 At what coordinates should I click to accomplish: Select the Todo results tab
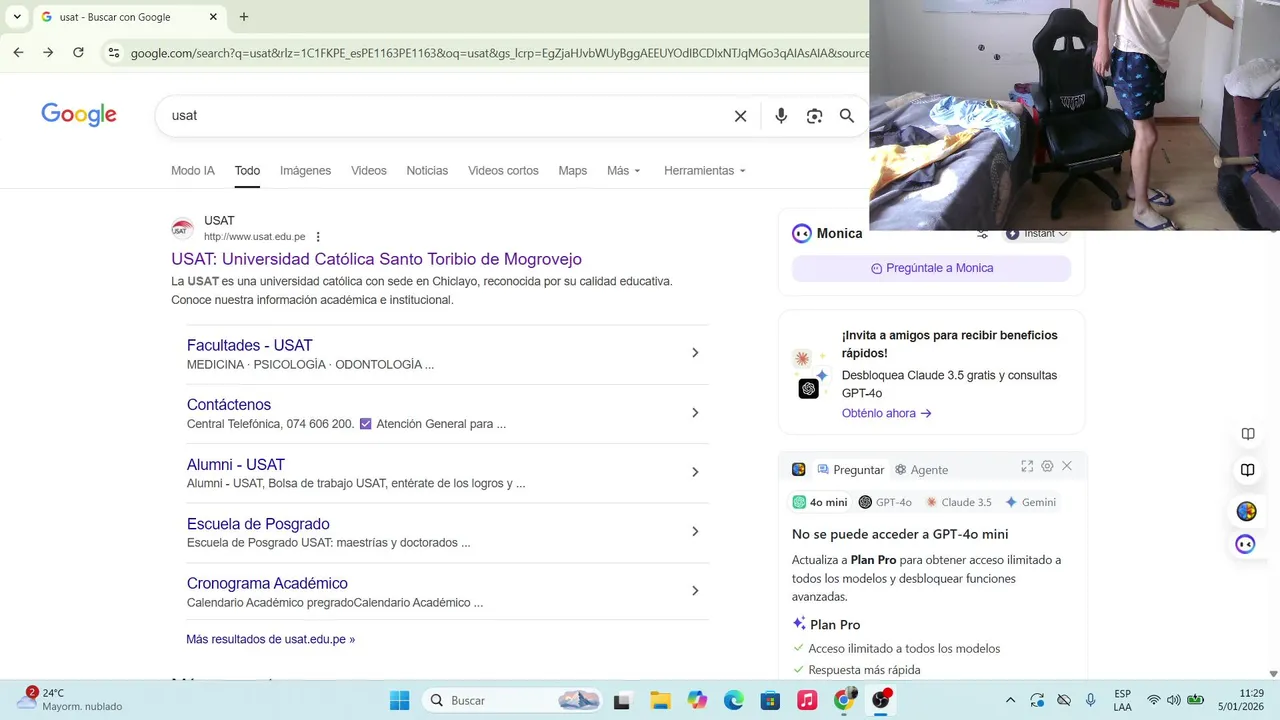pyautogui.click(x=247, y=171)
